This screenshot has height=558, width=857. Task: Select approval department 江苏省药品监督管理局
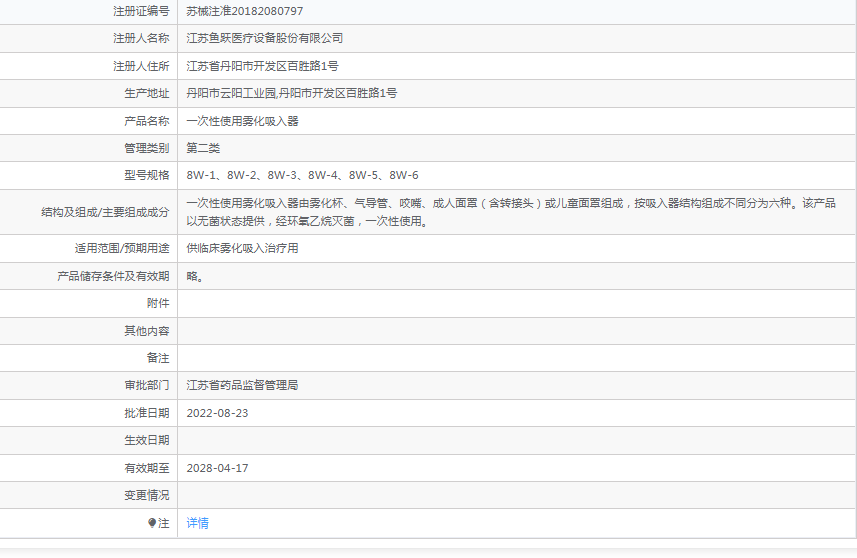coord(242,385)
